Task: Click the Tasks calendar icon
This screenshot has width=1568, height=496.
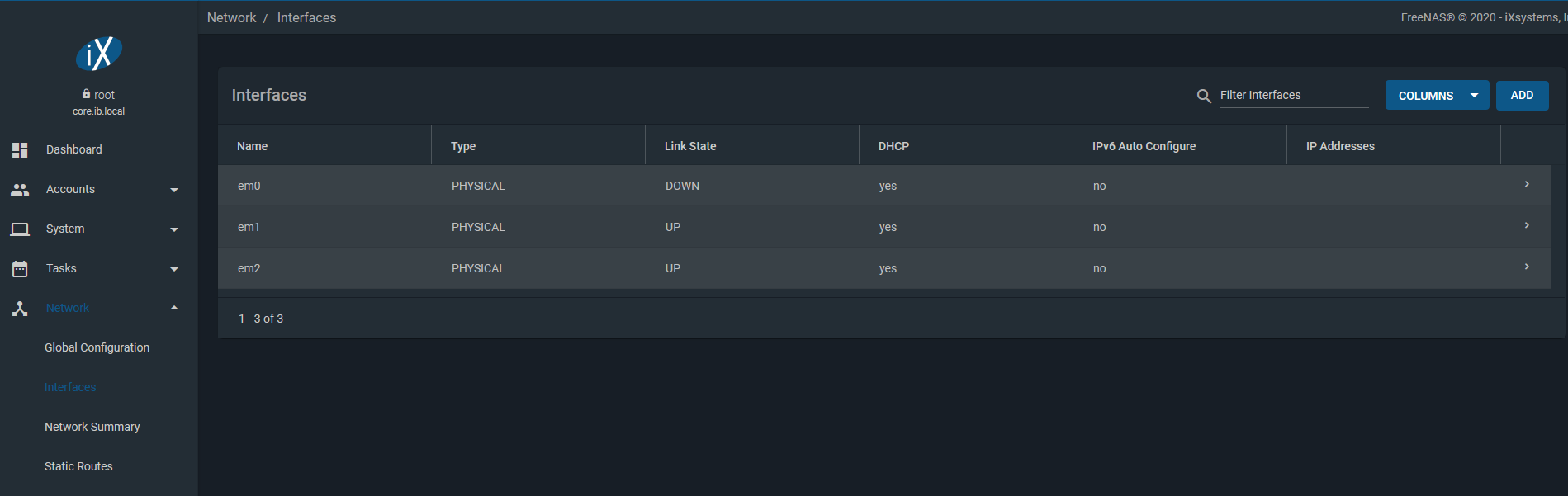Action: coord(20,268)
